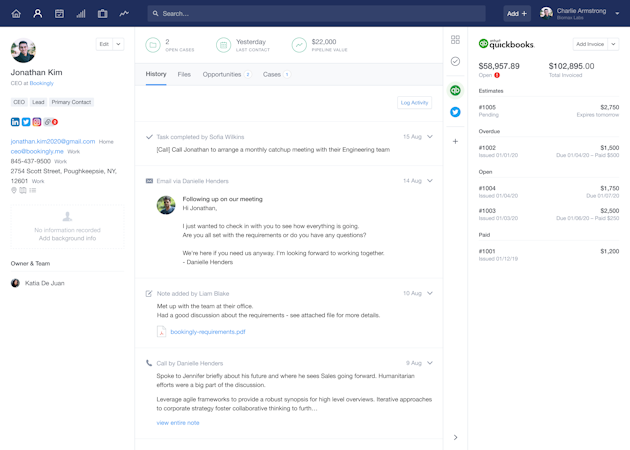Click in the Search input field
The height and width of the screenshot is (450, 630).
click(x=316, y=14)
